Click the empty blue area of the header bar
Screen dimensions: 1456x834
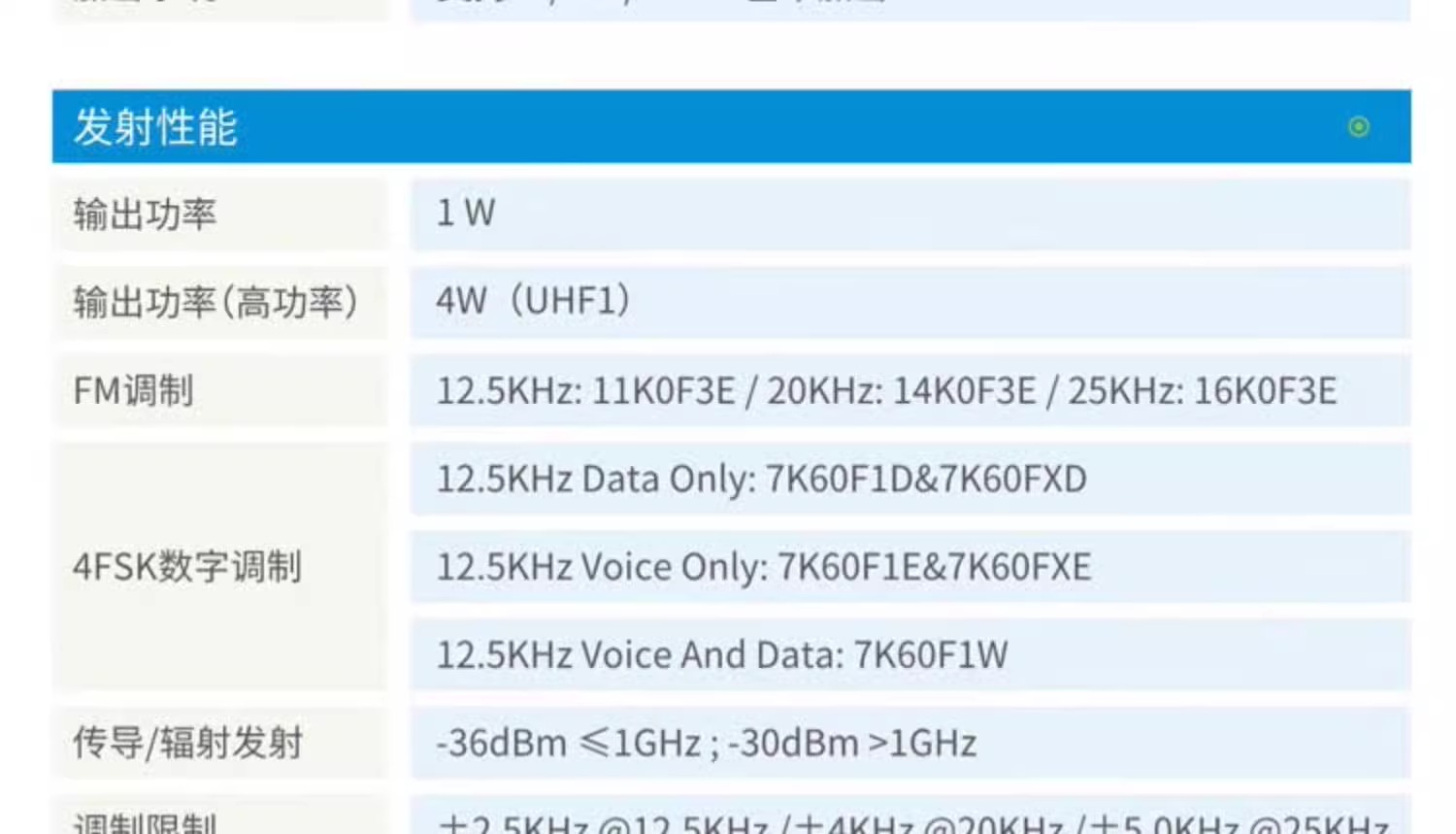[777, 127]
